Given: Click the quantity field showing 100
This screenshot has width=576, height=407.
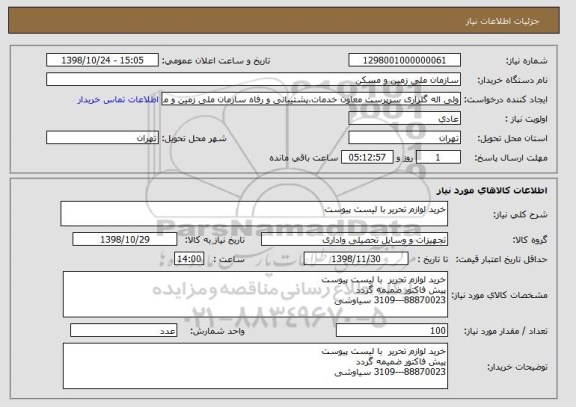Looking at the screenshot, I should coord(392,331).
